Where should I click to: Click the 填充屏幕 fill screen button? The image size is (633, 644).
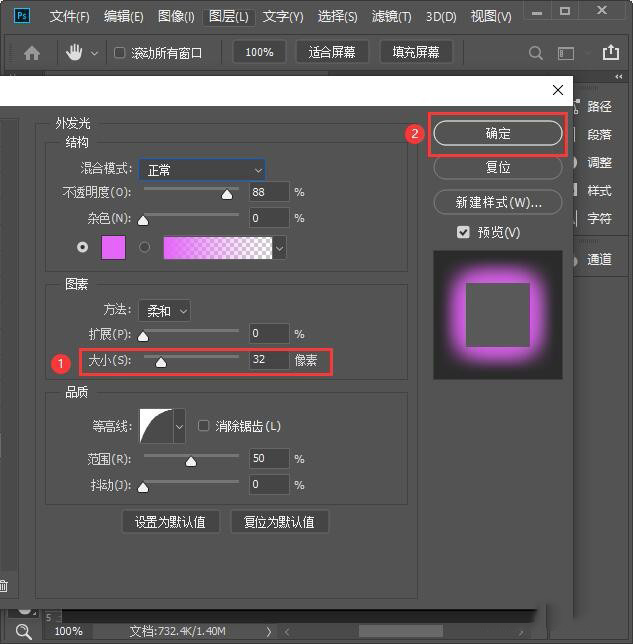pos(416,52)
